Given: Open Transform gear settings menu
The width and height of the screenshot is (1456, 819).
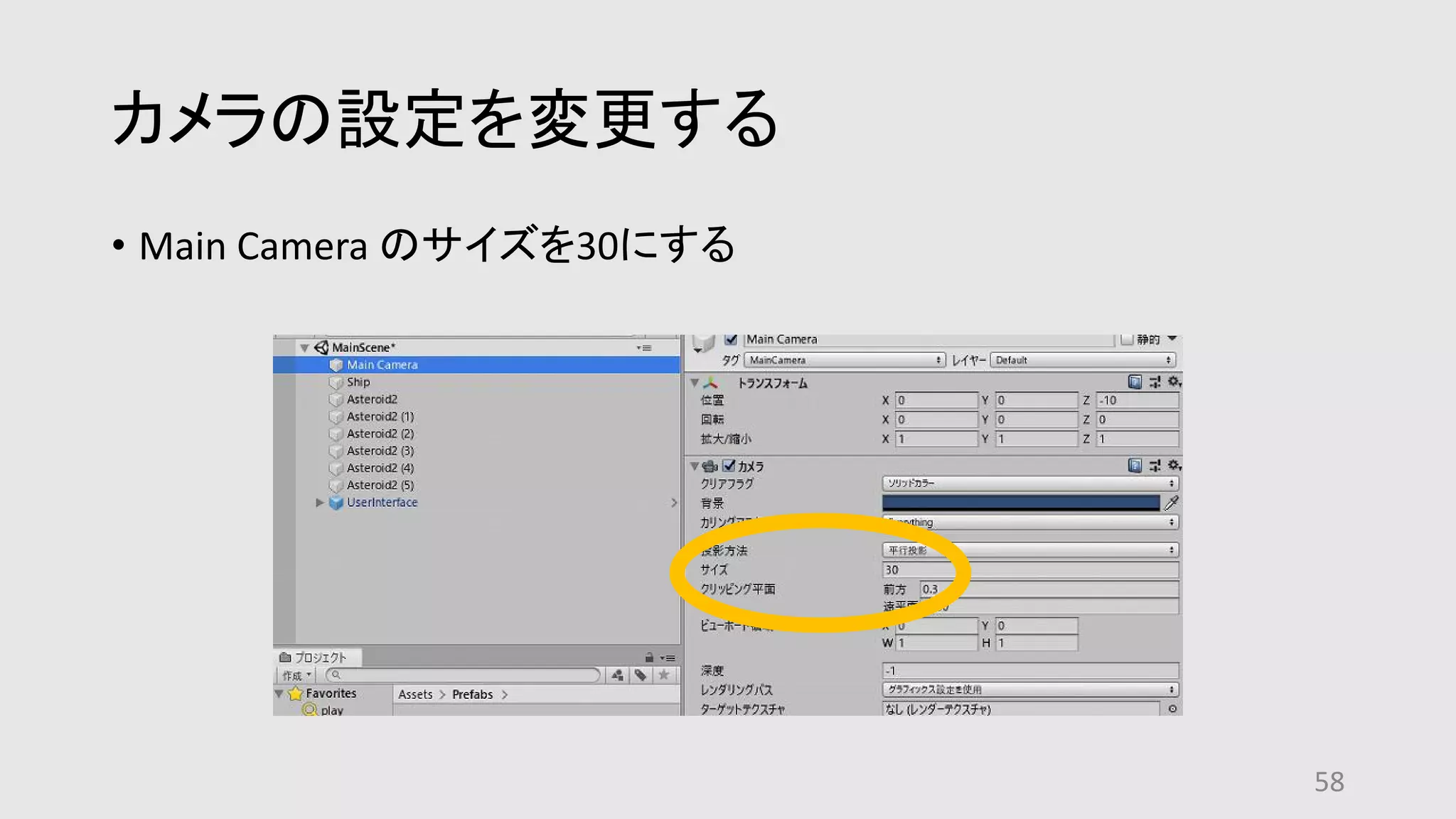Looking at the screenshot, I should [1174, 382].
